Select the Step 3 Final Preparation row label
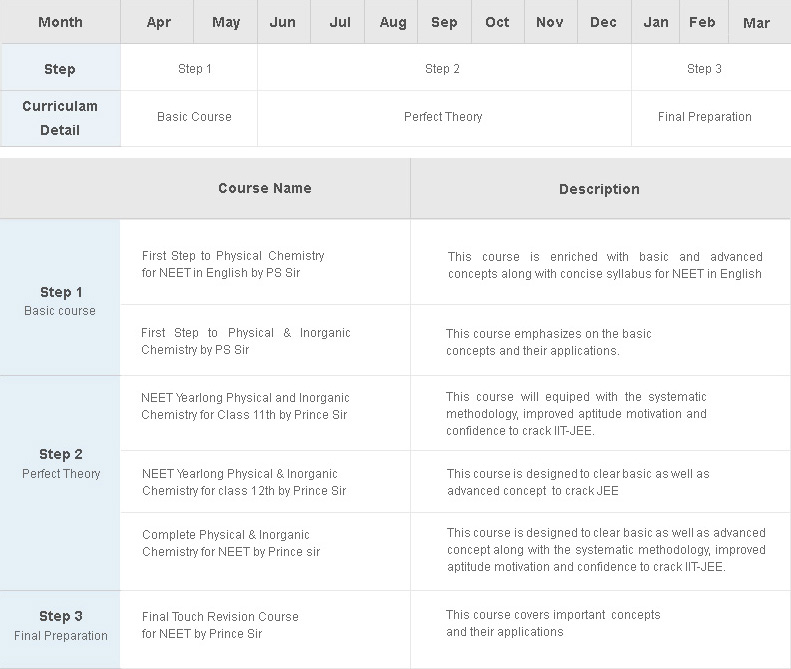This screenshot has height=669, width=791. [61, 625]
